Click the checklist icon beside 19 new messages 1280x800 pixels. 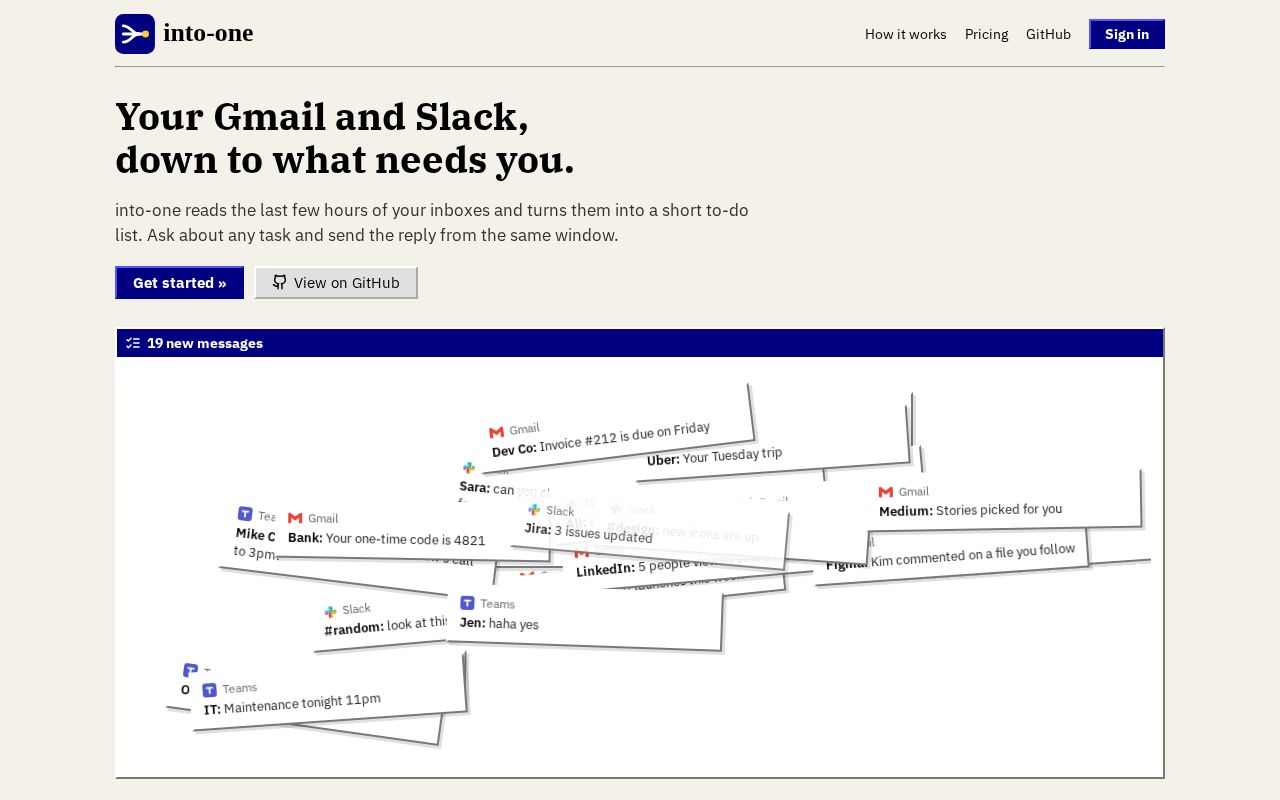pos(133,343)
